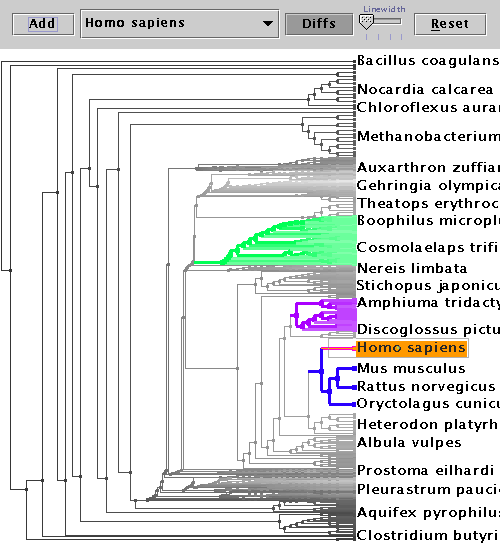Click the Linewidth slider thumb

point(367,22)
